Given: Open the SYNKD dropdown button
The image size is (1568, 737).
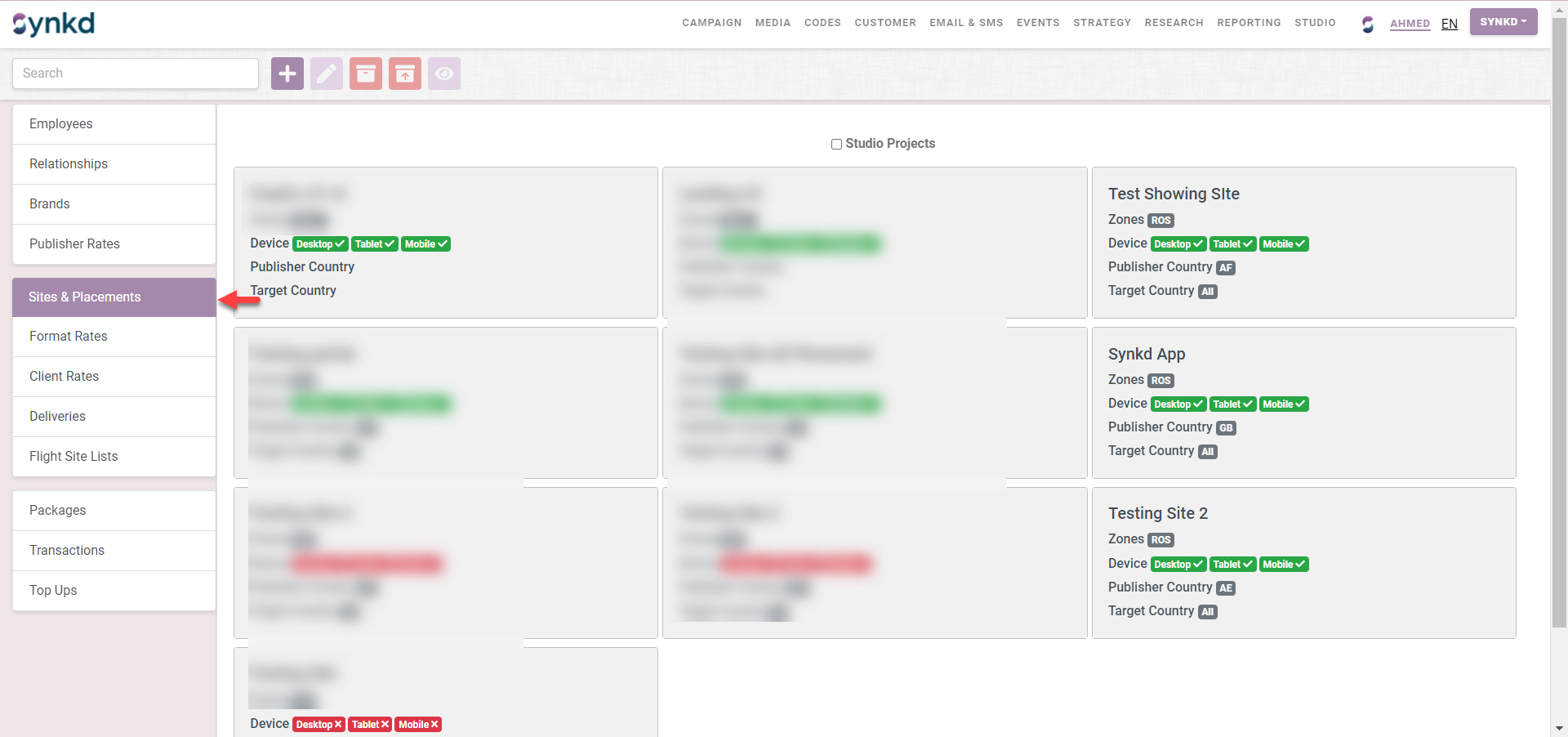Looking at the screenshot, I should click(1503, 22).
